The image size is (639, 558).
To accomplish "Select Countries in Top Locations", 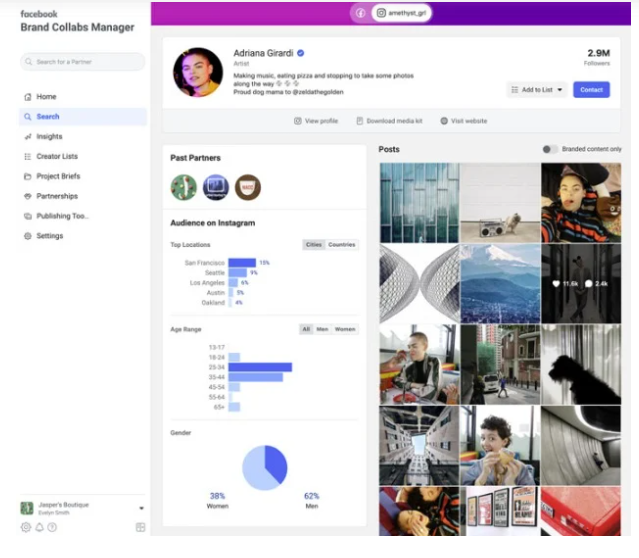I will [342, 245].
